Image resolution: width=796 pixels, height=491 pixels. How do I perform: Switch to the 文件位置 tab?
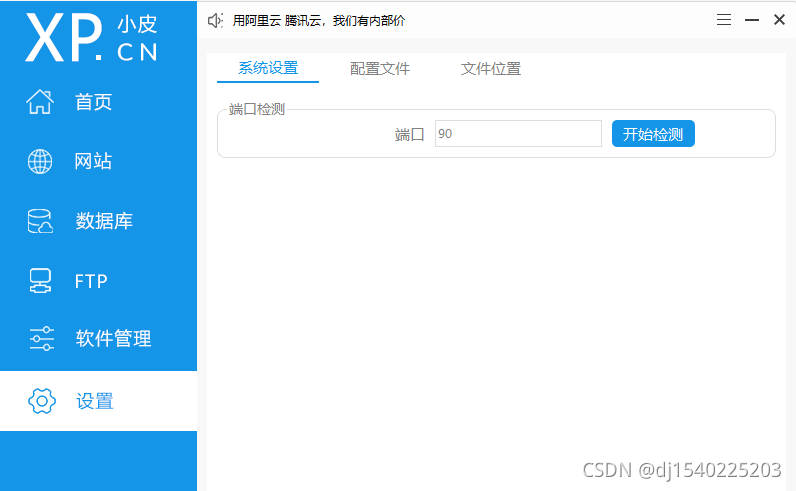pyautogui.click(x=491, y=69)
